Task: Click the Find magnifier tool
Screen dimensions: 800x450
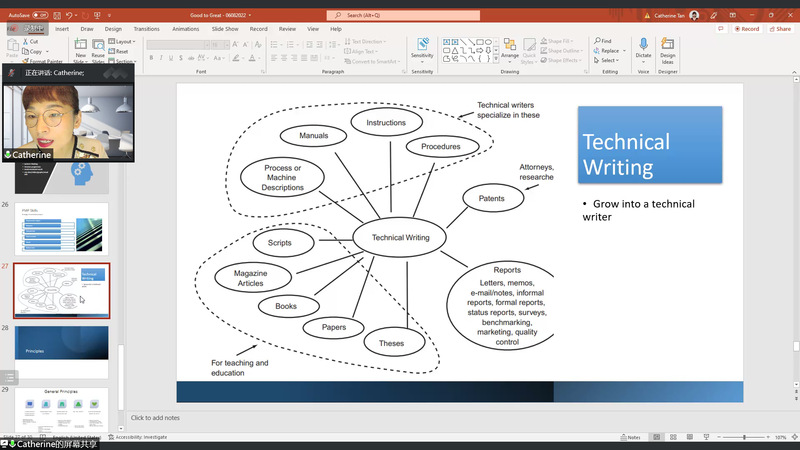Action: [x=606, y=41]
